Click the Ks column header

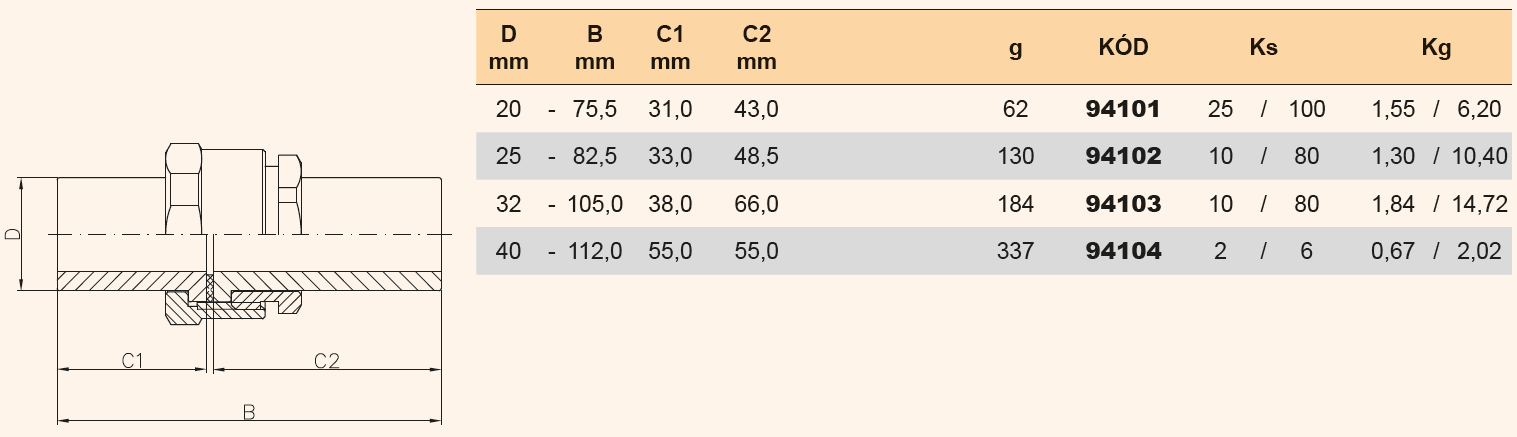tap(1263, 47)
